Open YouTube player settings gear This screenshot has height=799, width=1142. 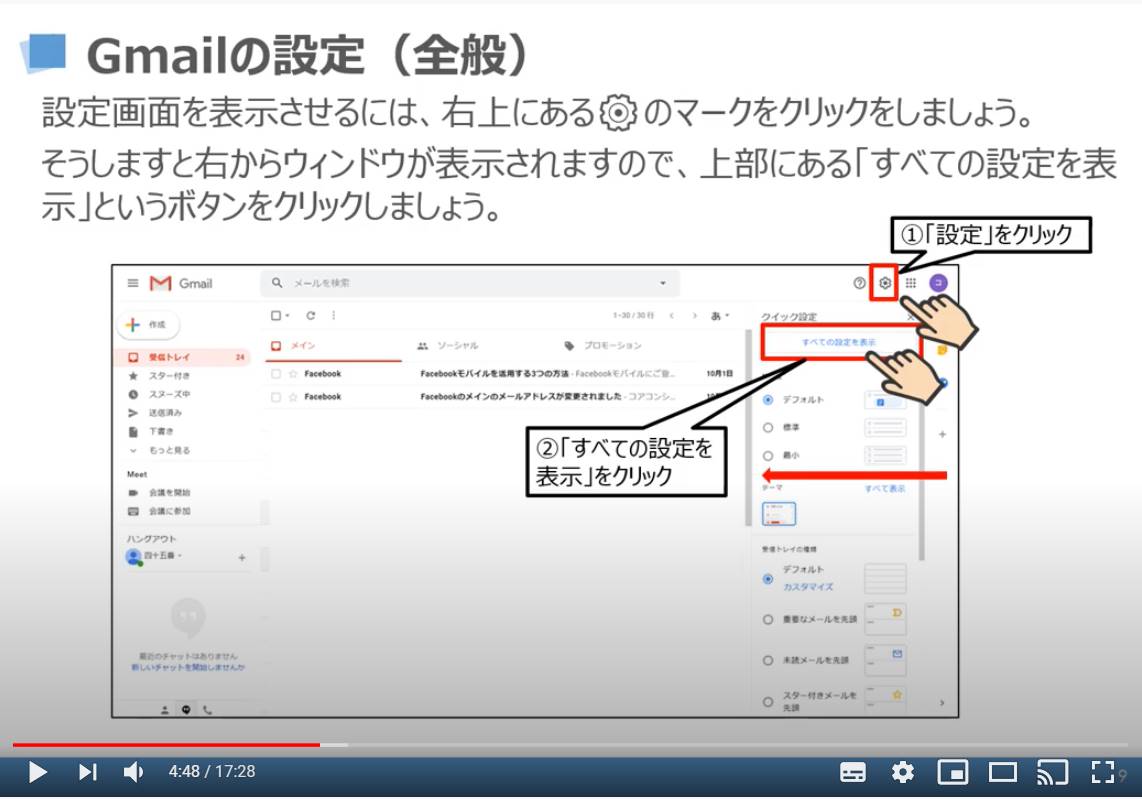[904, 772]
